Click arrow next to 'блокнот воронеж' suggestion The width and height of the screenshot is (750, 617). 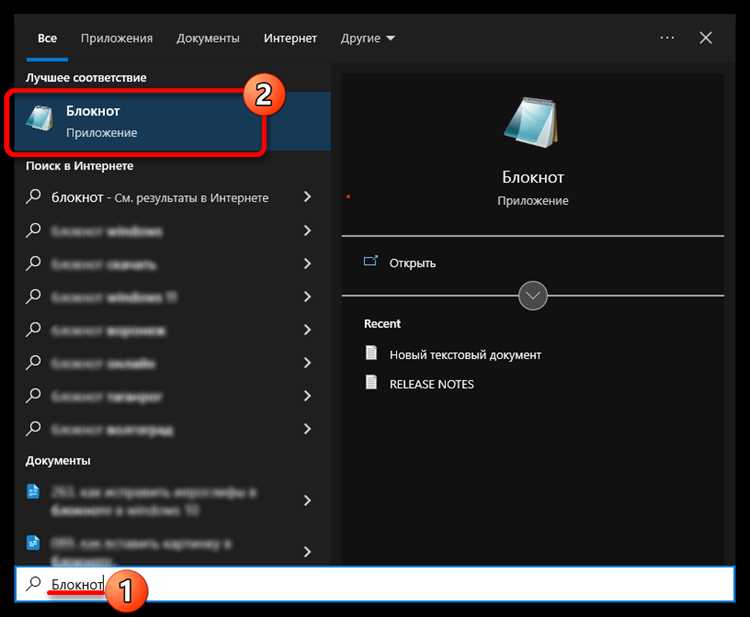(x=307, y=330)
